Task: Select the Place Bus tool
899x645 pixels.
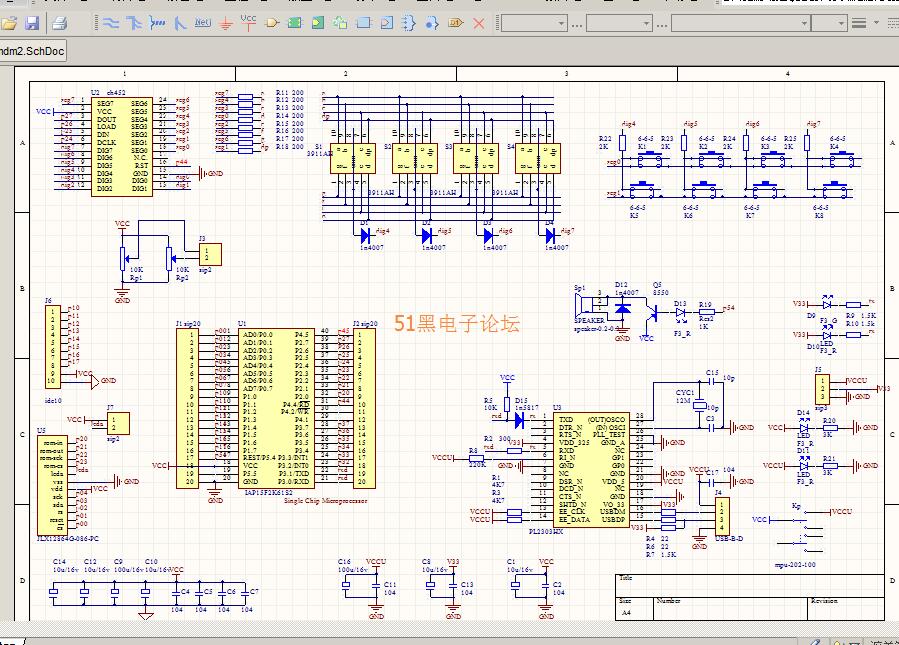Action: [x=134, y=22]
